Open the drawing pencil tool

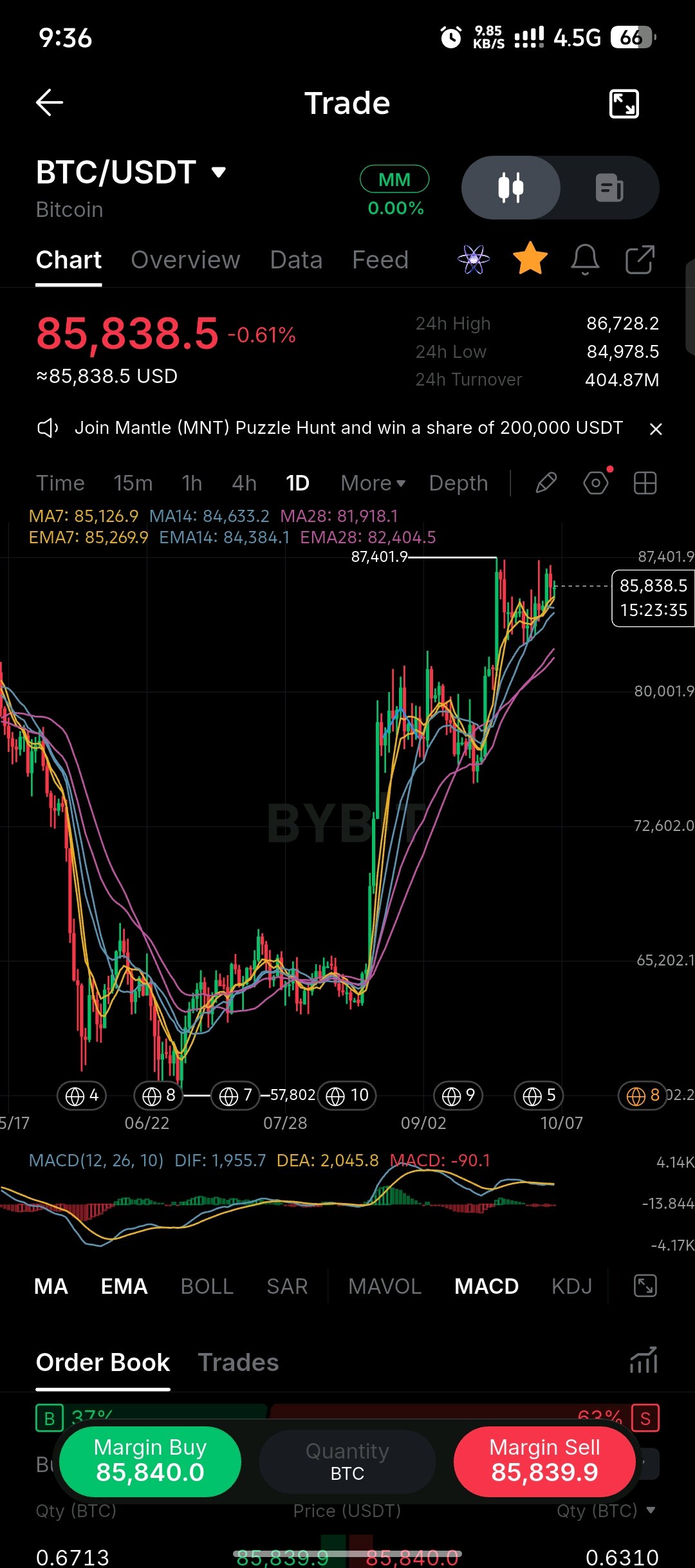[546, 483]
